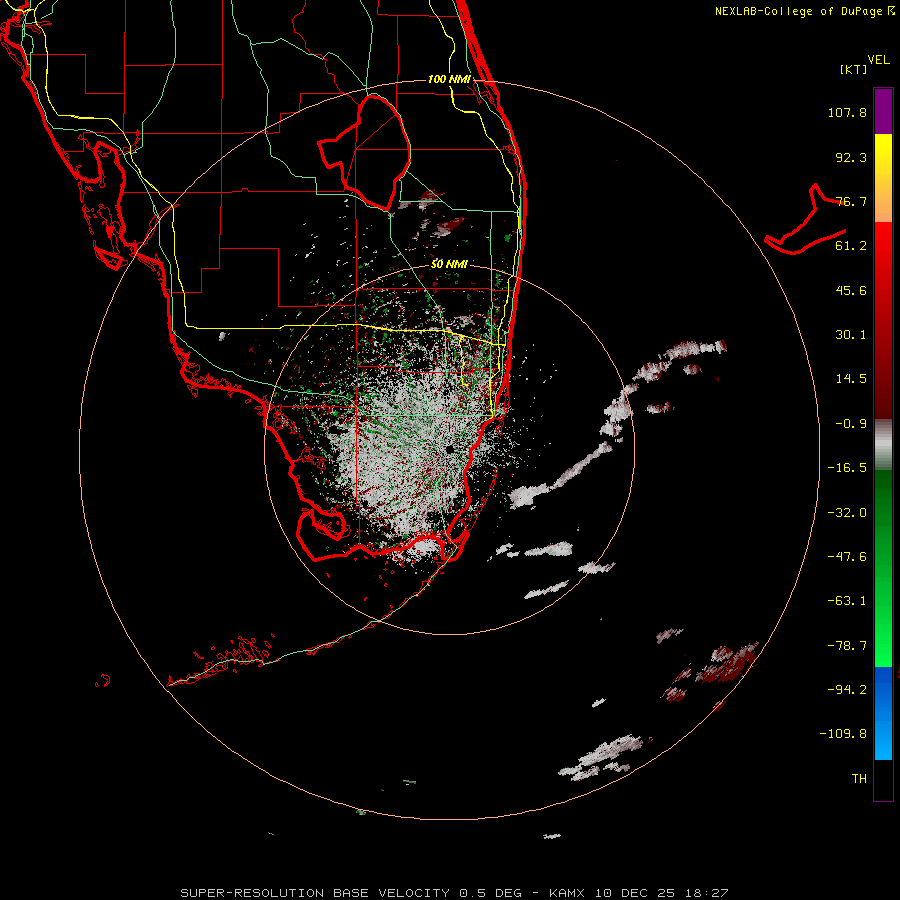Click the 76.7 velocity legend value
This screenshot has height=900, width=900.
click(x=851, y=201)
